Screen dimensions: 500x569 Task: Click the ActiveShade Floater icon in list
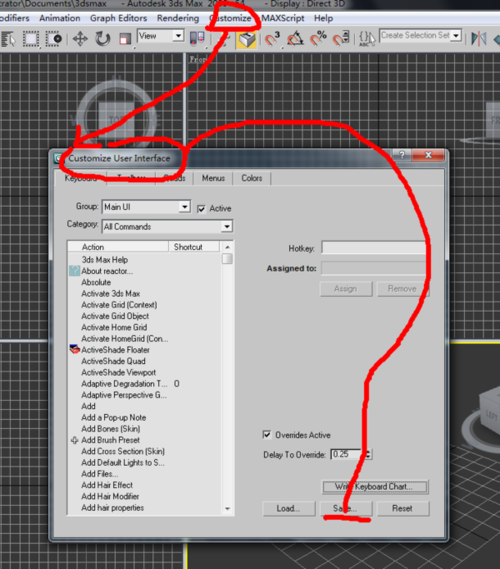tap(74, 349)
